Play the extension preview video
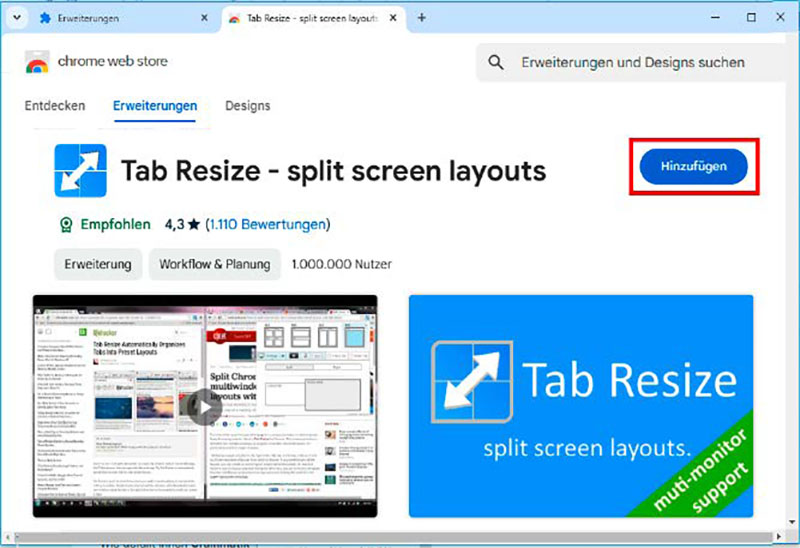 pyautogui.click(x=204, y=407)
